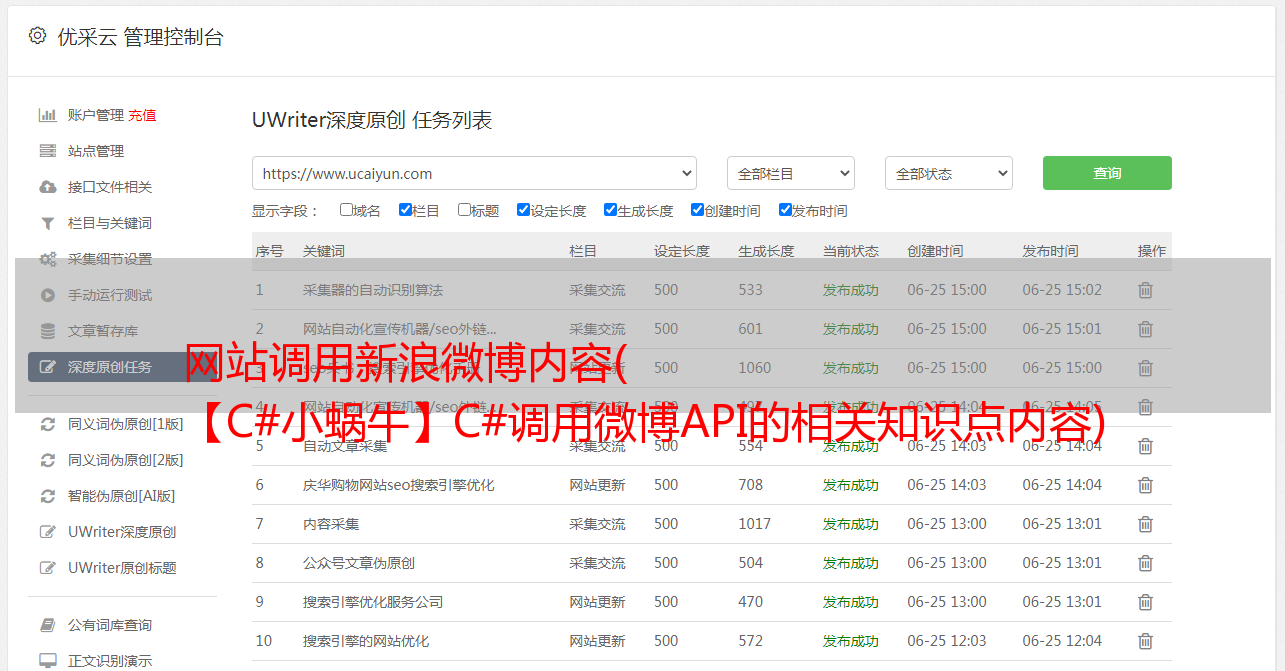The height and width of the screenshot is (671, 1285).
Task: Toggle the 发布时间 field checkbox
Action: (785, 210)
